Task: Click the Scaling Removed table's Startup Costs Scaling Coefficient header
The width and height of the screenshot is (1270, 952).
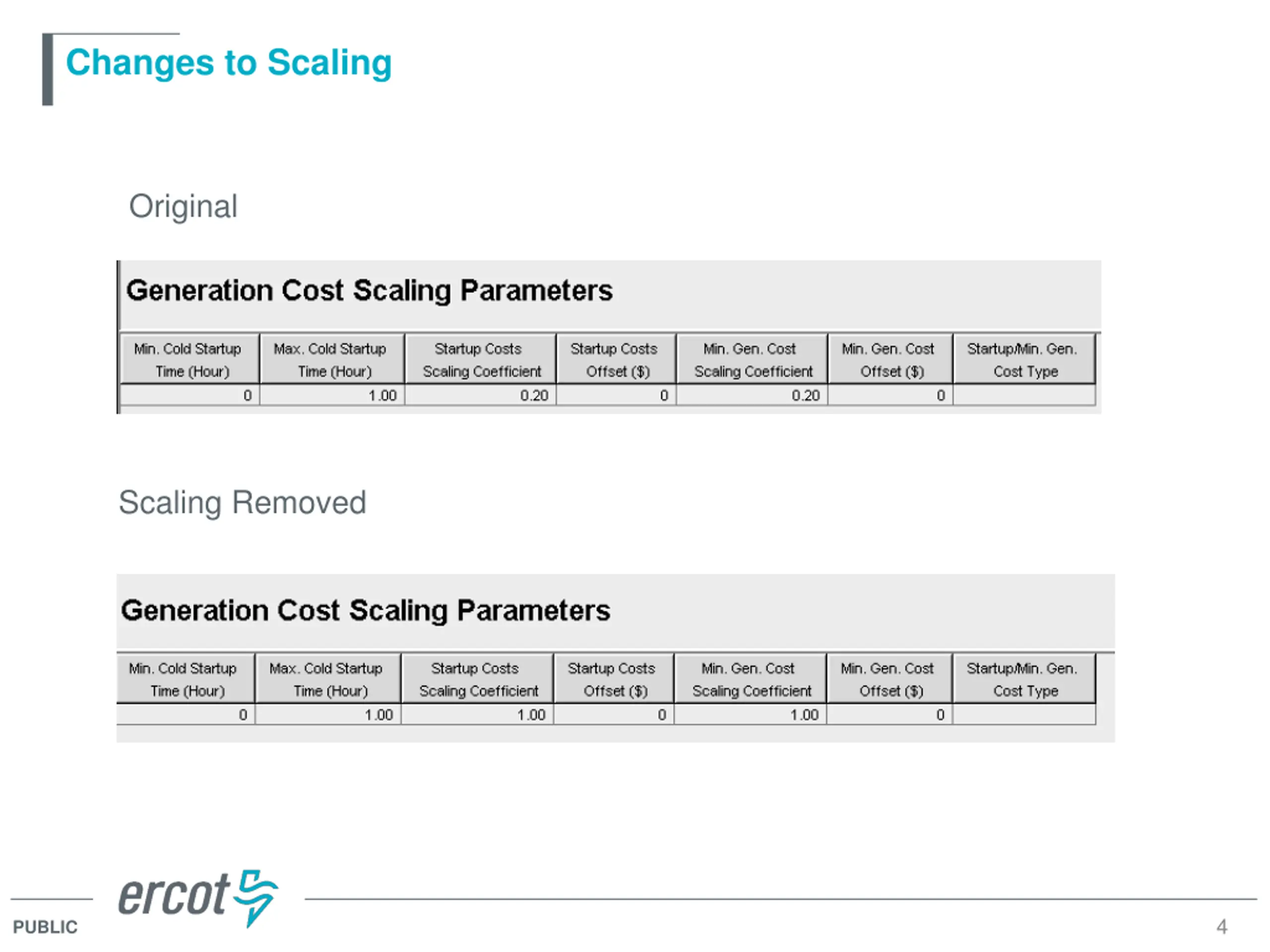Action: 478,679
